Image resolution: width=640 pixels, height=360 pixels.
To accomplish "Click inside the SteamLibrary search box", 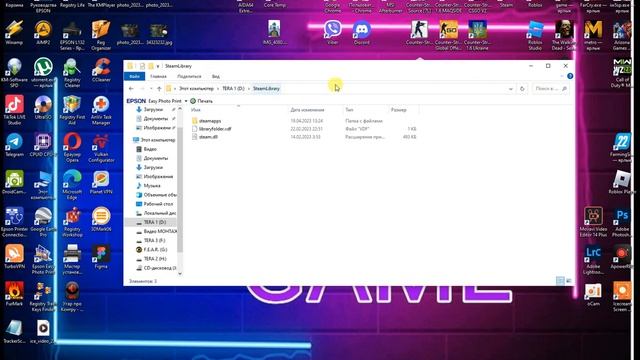I will 550,89.
